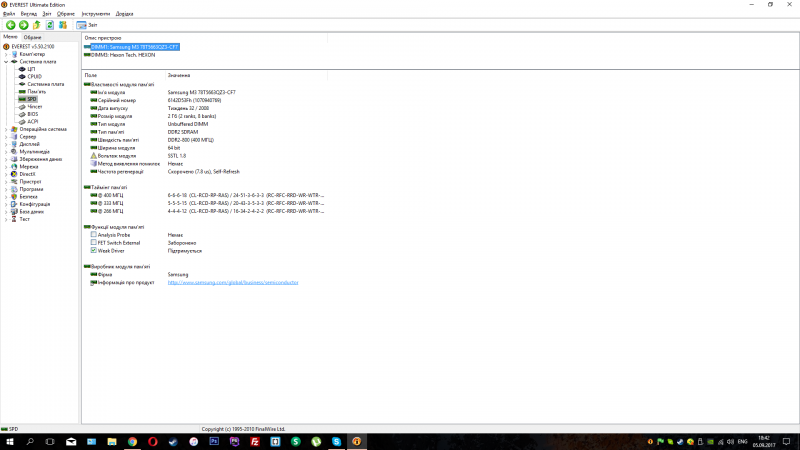Toggle the Analysis Probe checkbox
800x450 pixels.
pyautogui.click(x=93, y=235)
